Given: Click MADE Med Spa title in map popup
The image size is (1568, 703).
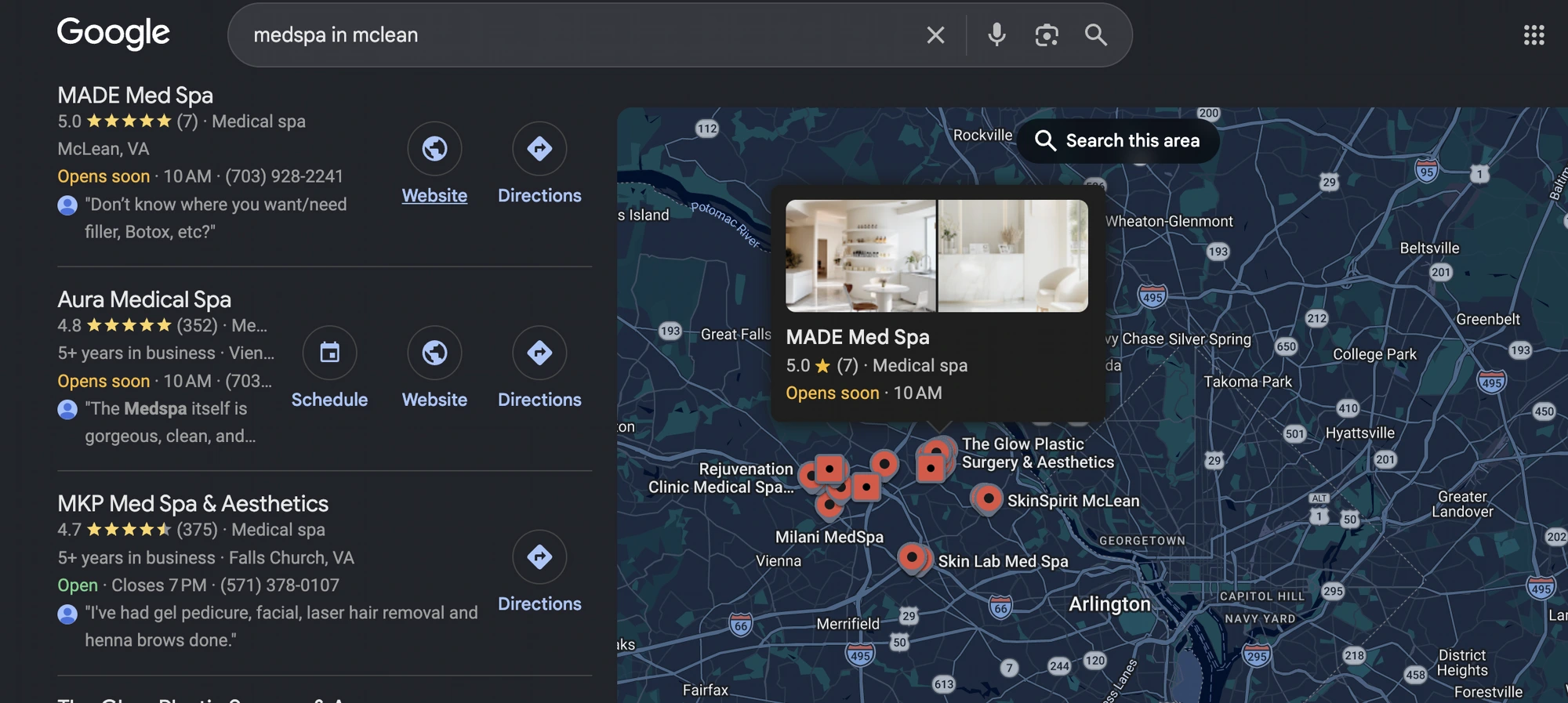Looking at the screenshot, I should (x=858, y=337).
